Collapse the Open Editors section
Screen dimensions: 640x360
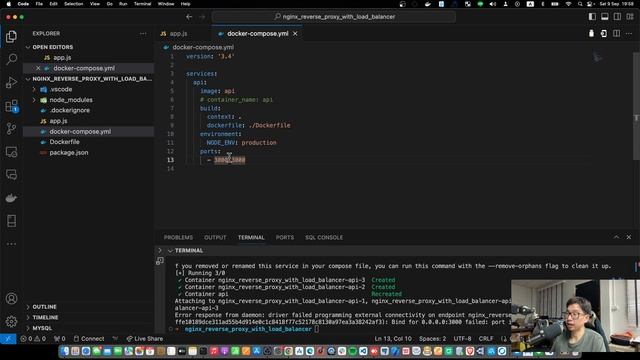click(x=28, y=47)
